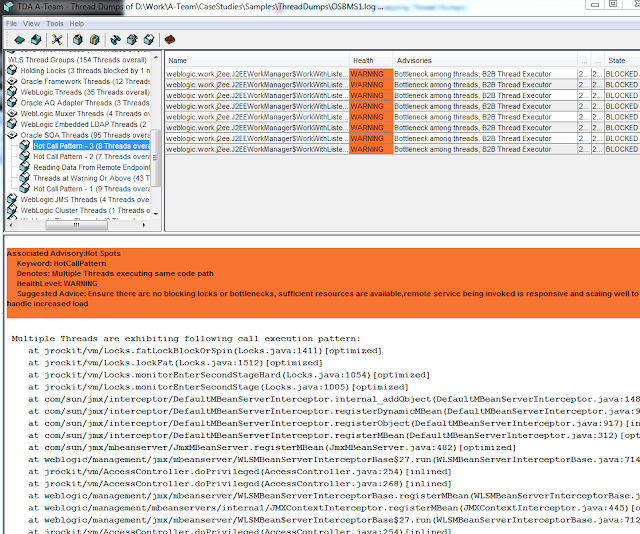Select Holding Locks tree item
The image size is (640, 534).
coord(85,71)
